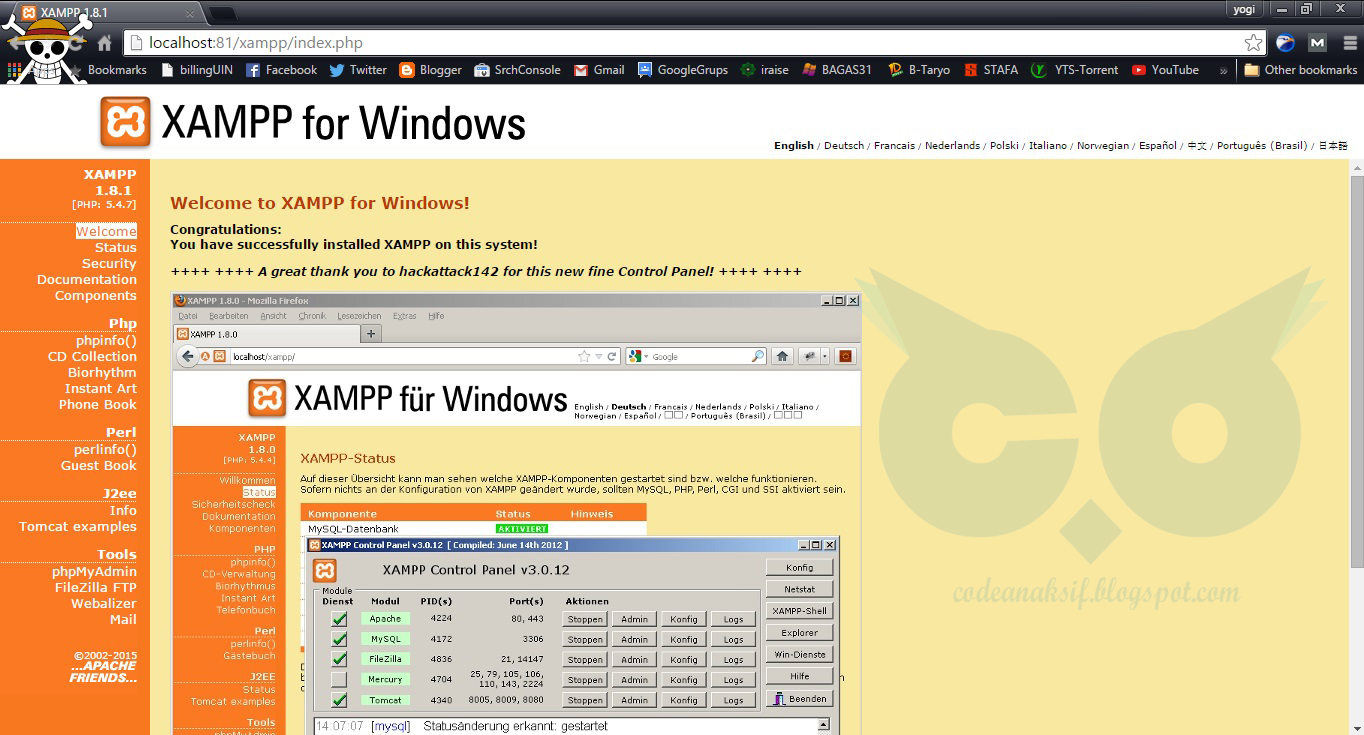1364x735 pixels.
Task: Open the Twitter bookmark
Action: [x=358, y=70]
